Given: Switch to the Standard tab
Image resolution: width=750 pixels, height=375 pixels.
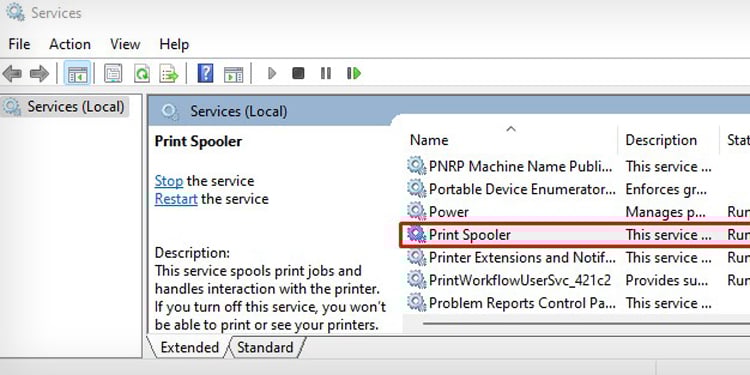Looking at the screenshot, I should coord(265,347).
